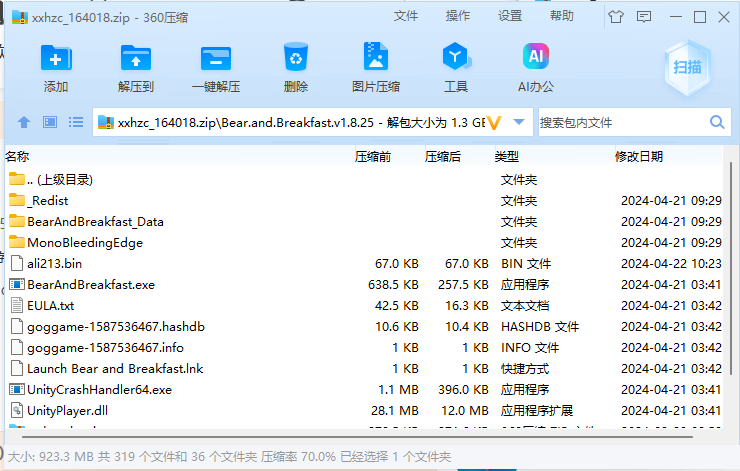The width and height of the screenshot is (740, 471).
Task: Click the 一键解压 one-click extract icon
Action: click(x=216, y=58)
